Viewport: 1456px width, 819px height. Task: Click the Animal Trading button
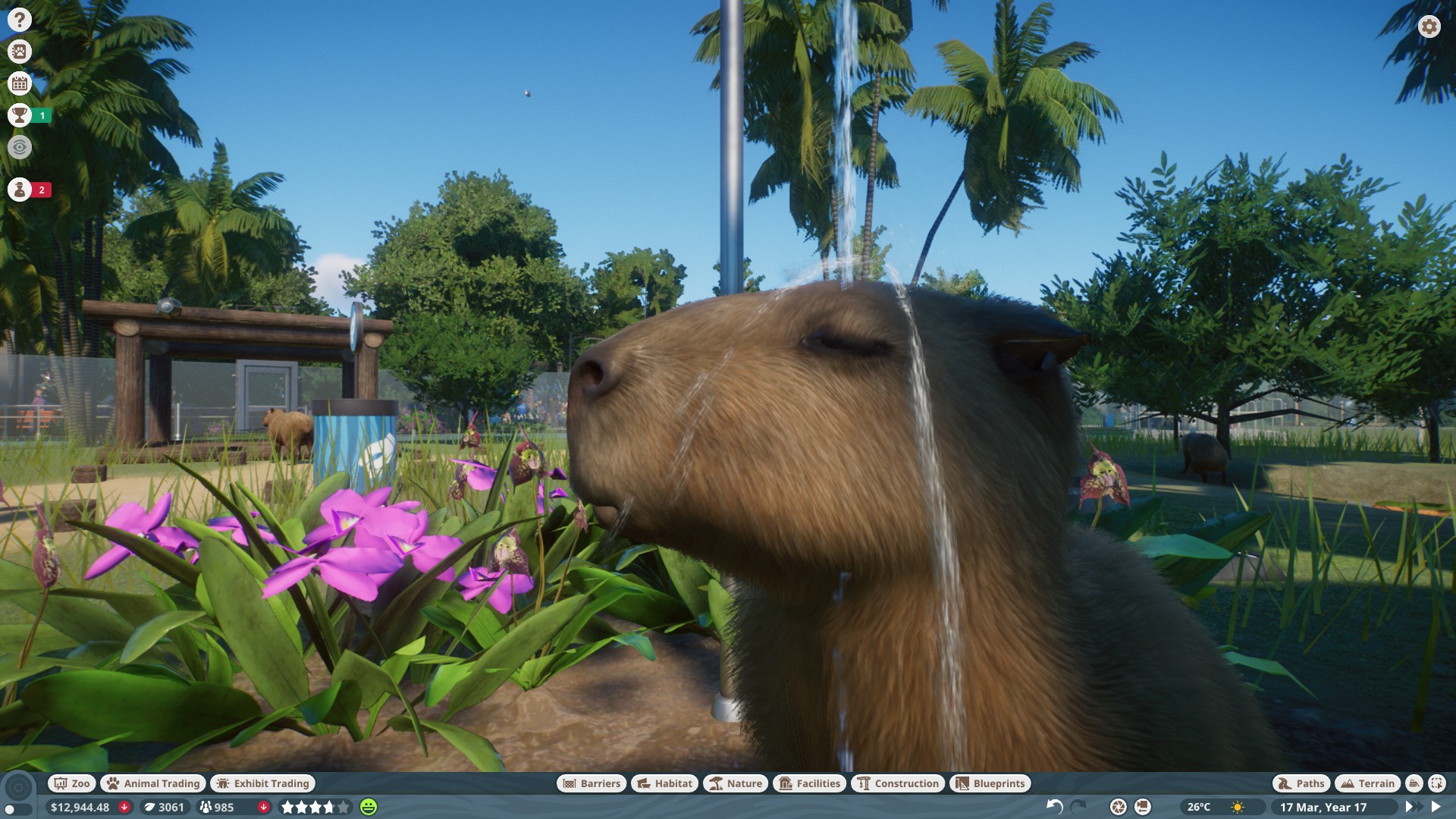coord(153,783)
